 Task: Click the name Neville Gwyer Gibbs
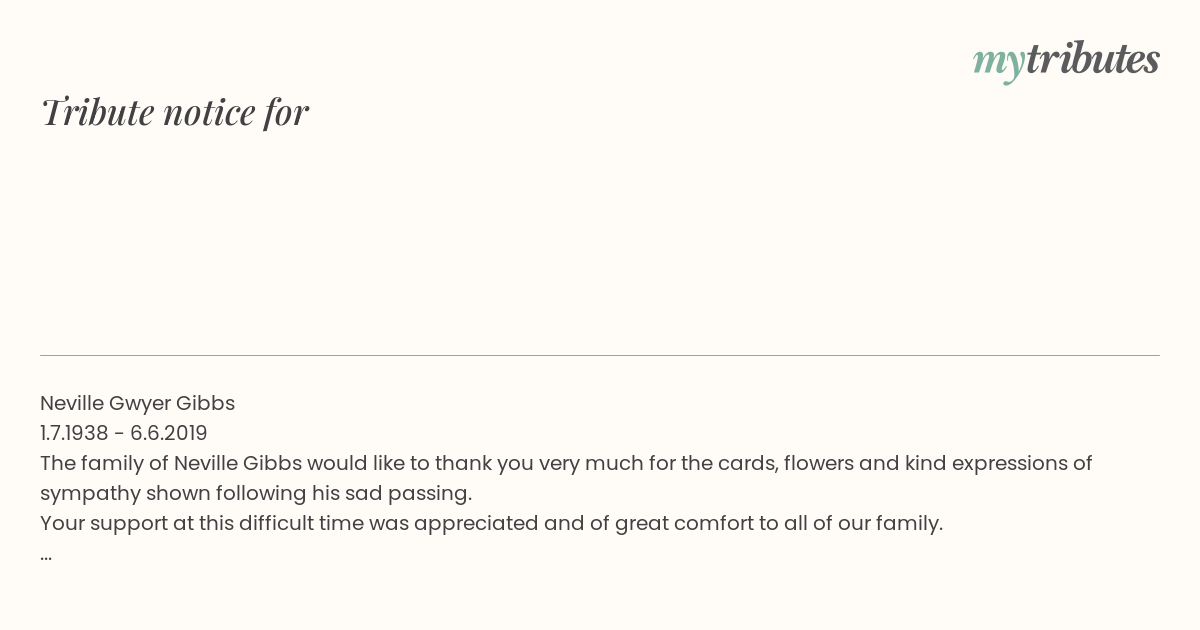pyautogui.click(x=138, y=403)
